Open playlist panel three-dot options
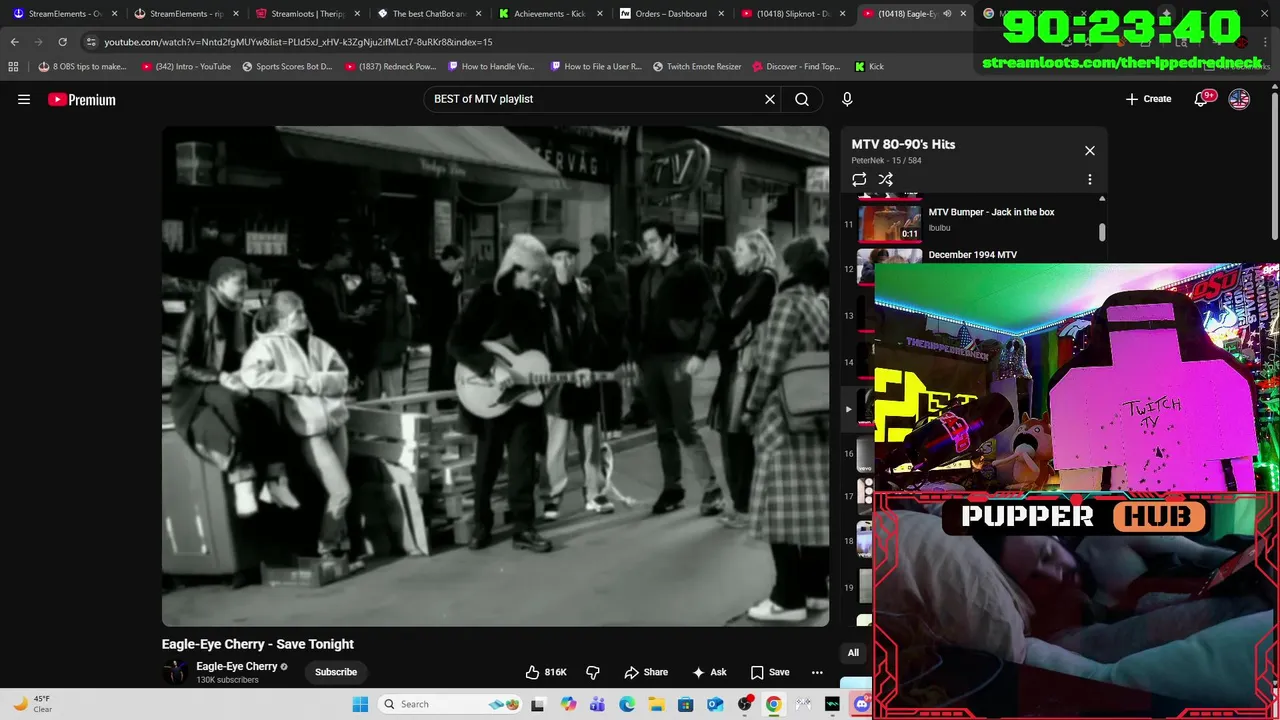 click(1090, 180)
